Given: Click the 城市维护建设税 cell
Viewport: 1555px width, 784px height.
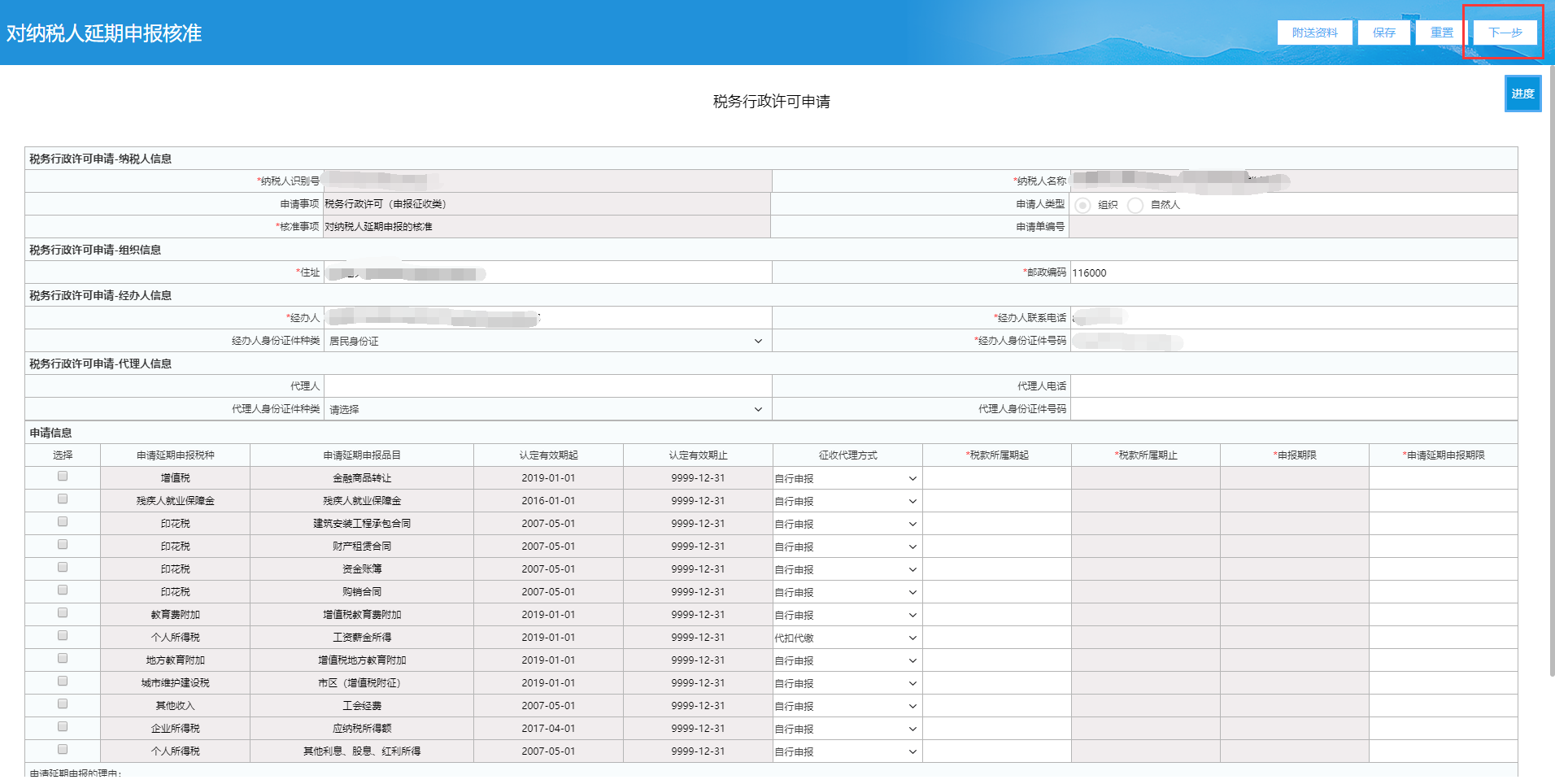Looking at the screenshot, I should (x=175, y=683).
